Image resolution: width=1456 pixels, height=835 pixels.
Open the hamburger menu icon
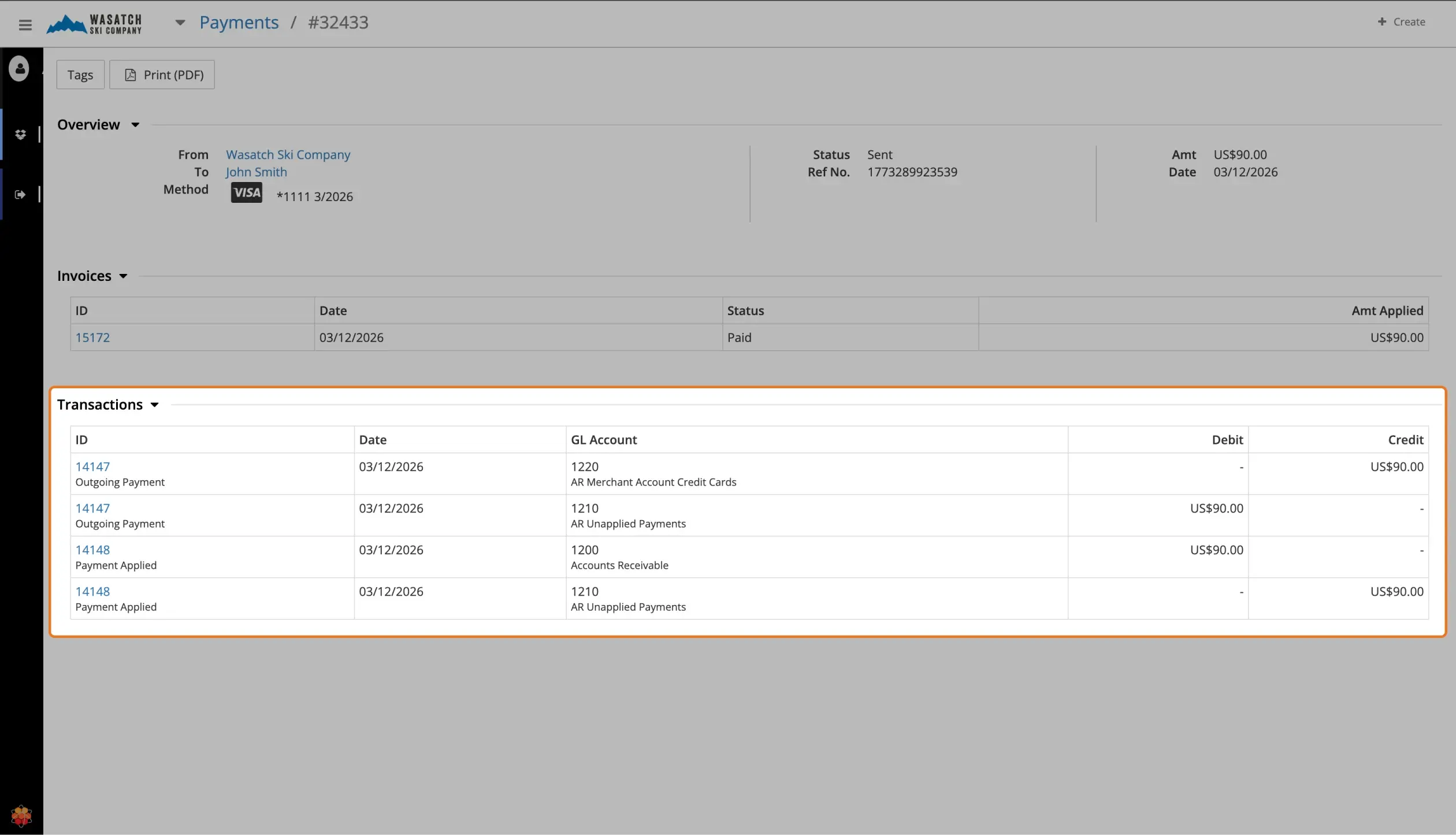[25, 24]
